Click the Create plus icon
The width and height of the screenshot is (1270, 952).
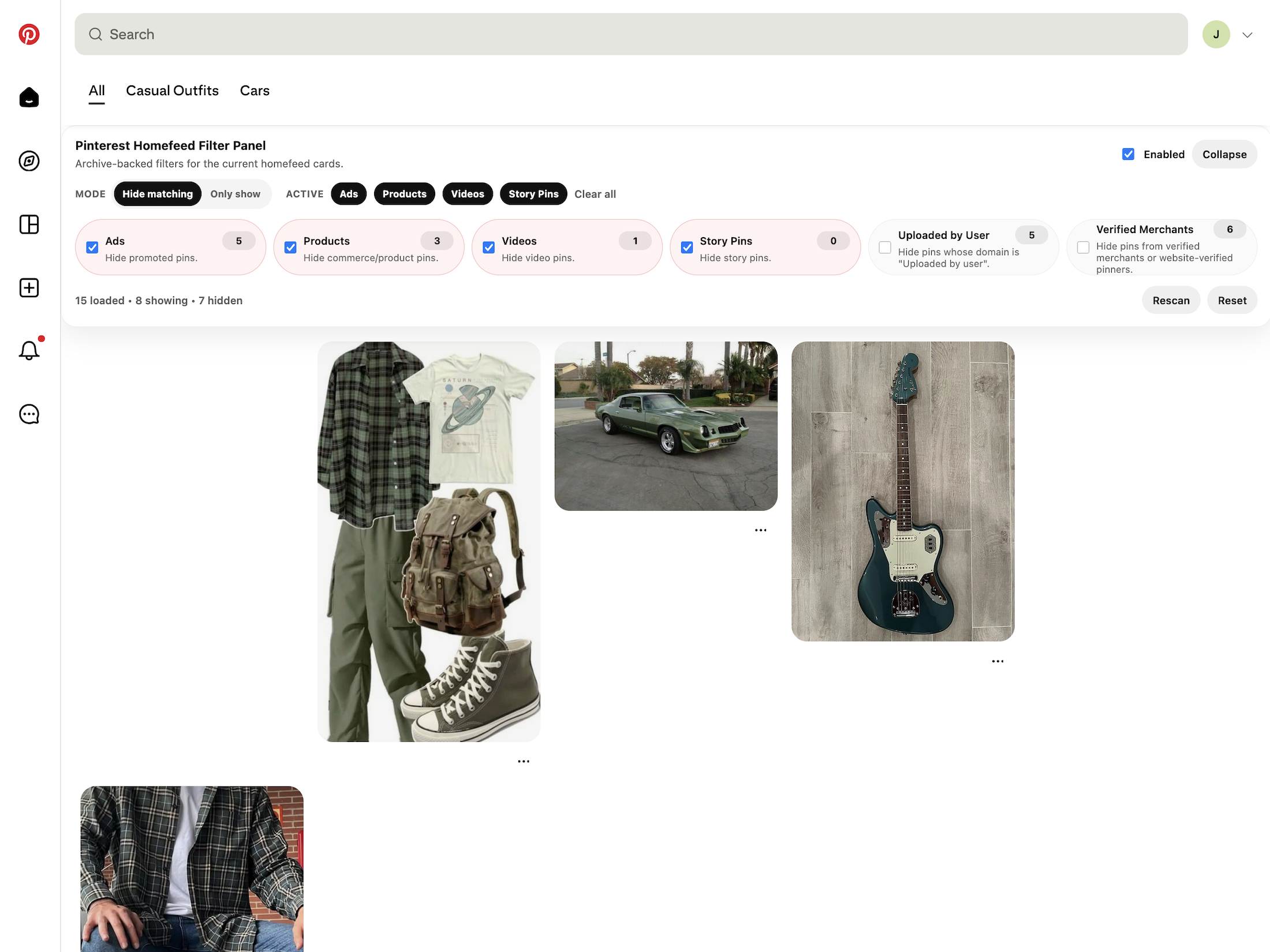[x=29, y=287]
